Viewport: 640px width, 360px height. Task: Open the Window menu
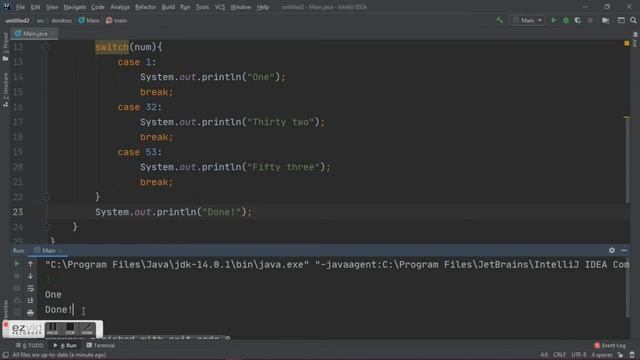pos(240,7)
